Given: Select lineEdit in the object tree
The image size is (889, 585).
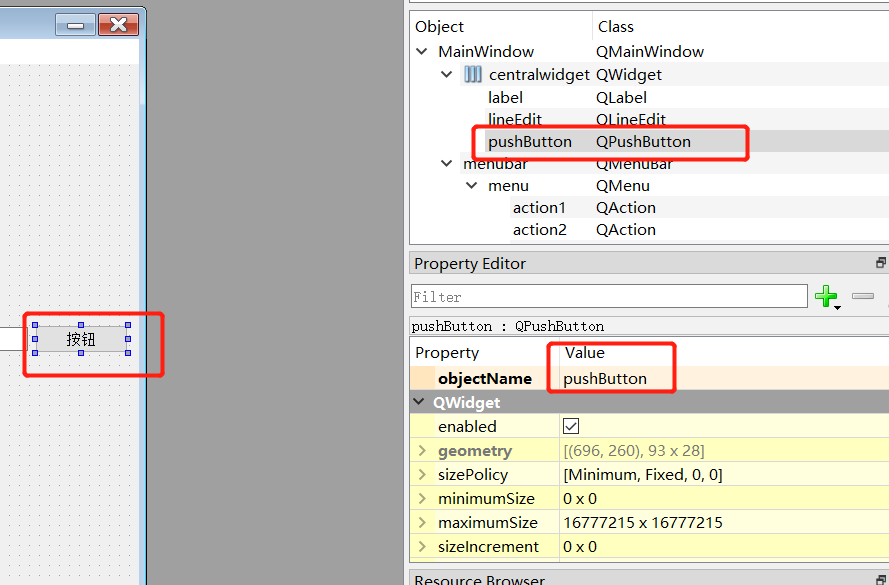Looking at the screenshot, I should 515,119.
